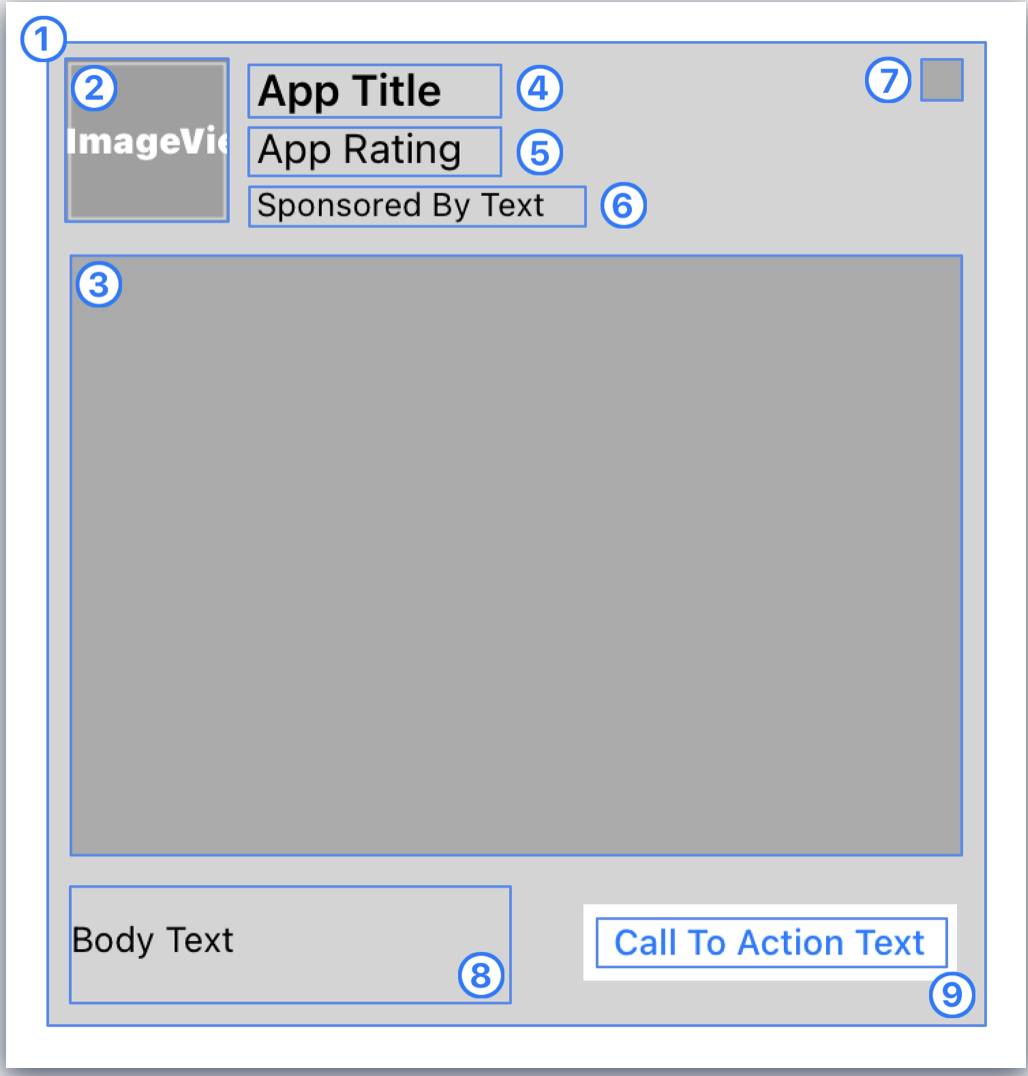Click the circled number 4 marker
Viewport: 1028px width, 1076px height.
click(x=539, y=89)
